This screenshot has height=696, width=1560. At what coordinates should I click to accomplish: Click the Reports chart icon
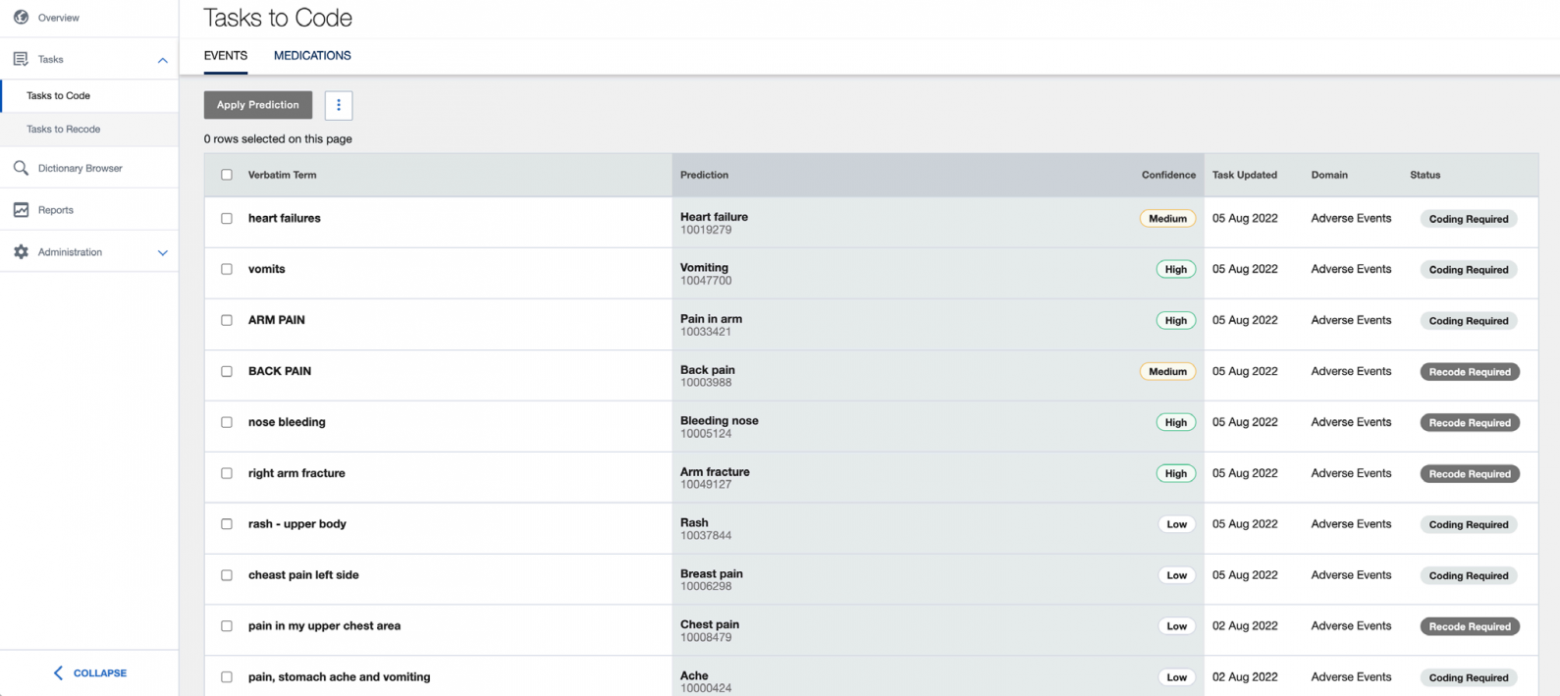coord(21,210)
